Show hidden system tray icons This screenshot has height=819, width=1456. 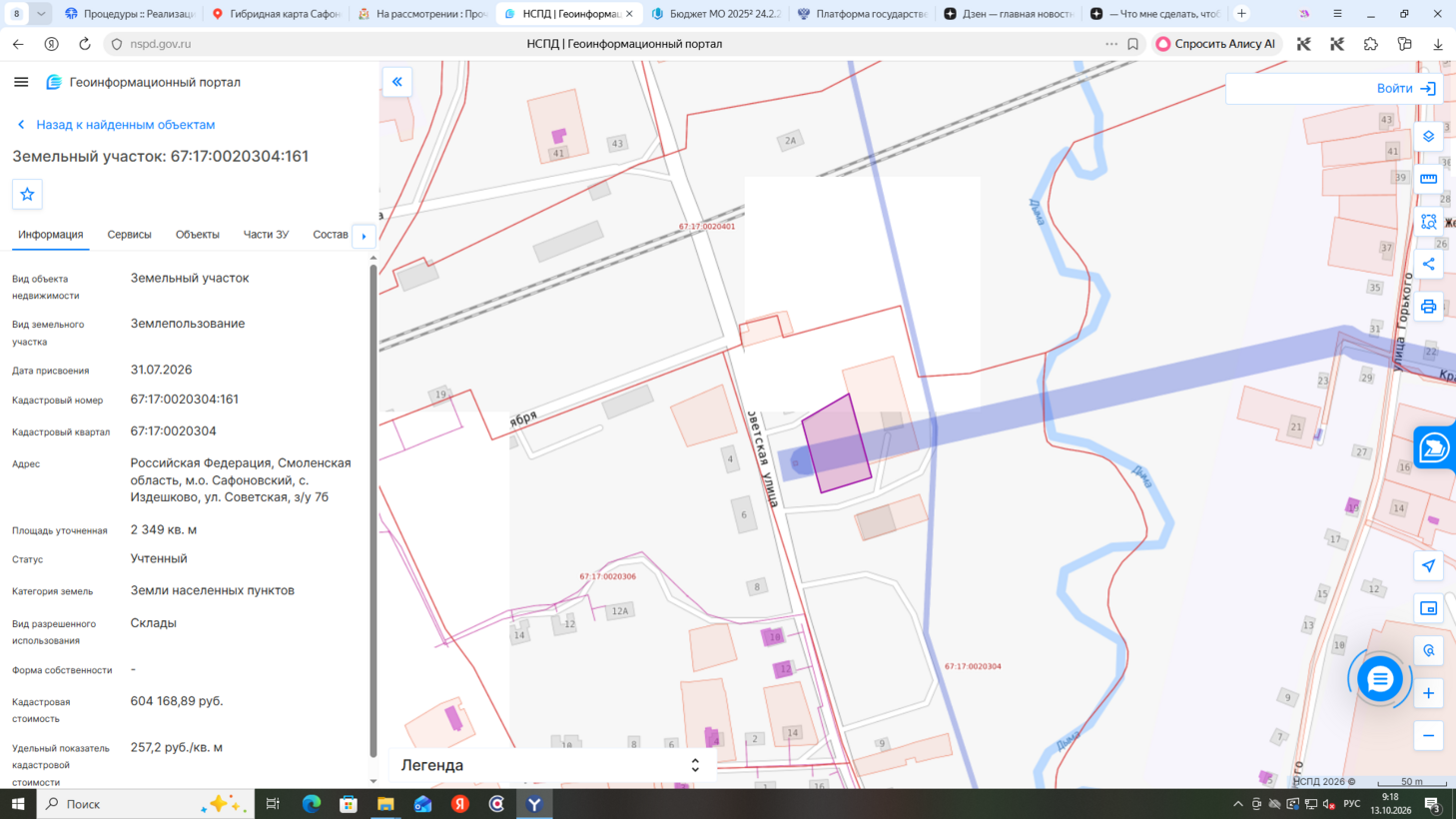pos(1238,804)
